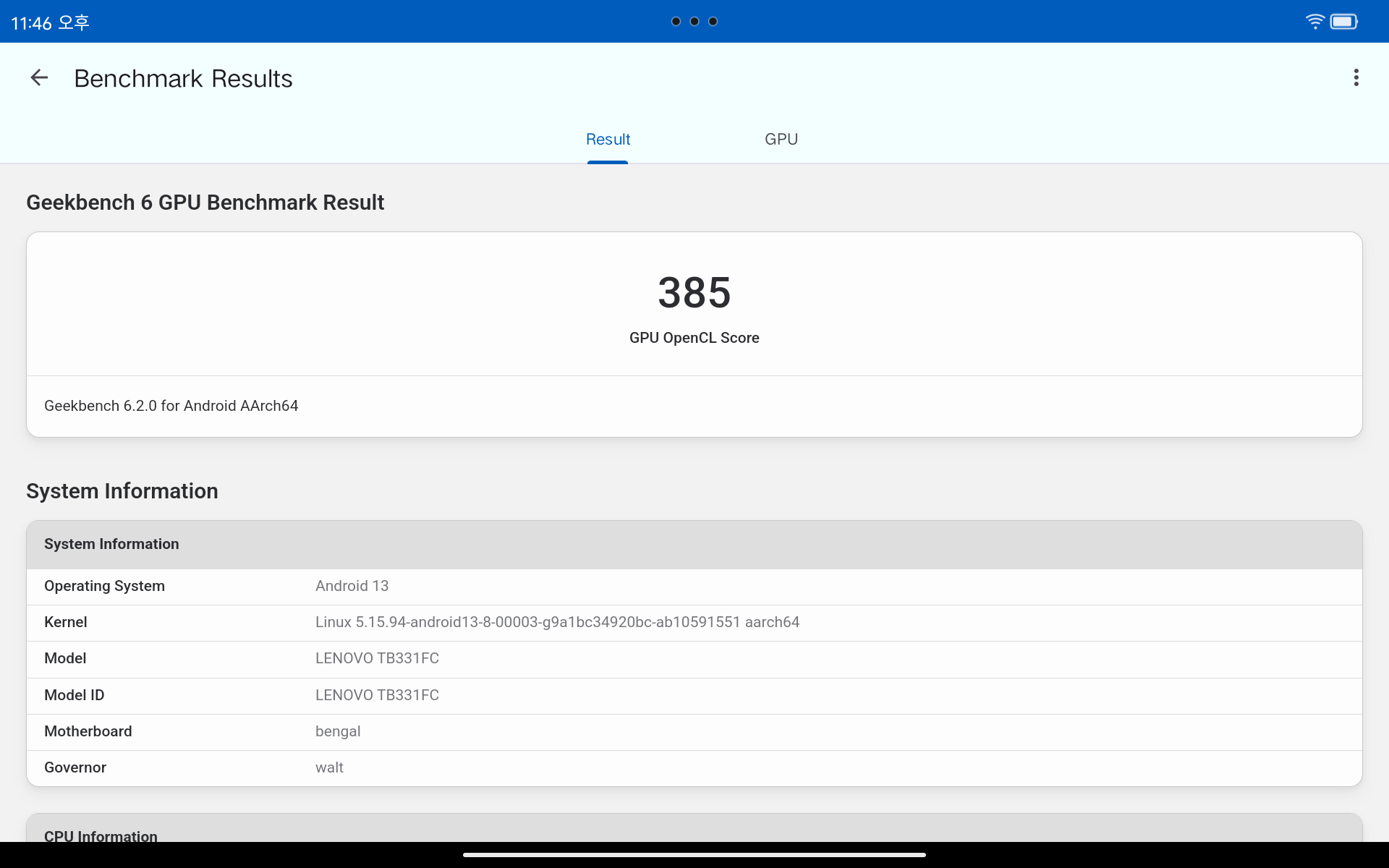The width and height of the screenshot is (1389, 868).
Task: Select the Result tab
Action: coord(608,140)
